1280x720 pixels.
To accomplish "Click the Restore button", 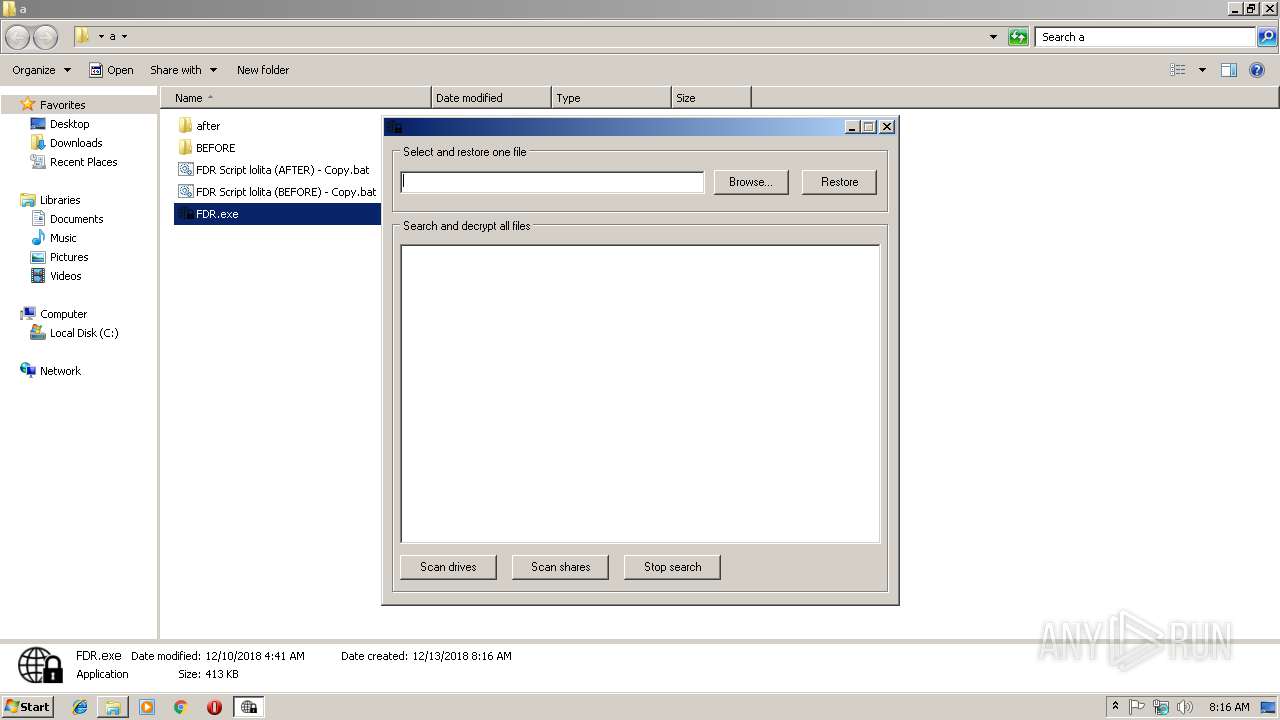I will coord(839,182).
